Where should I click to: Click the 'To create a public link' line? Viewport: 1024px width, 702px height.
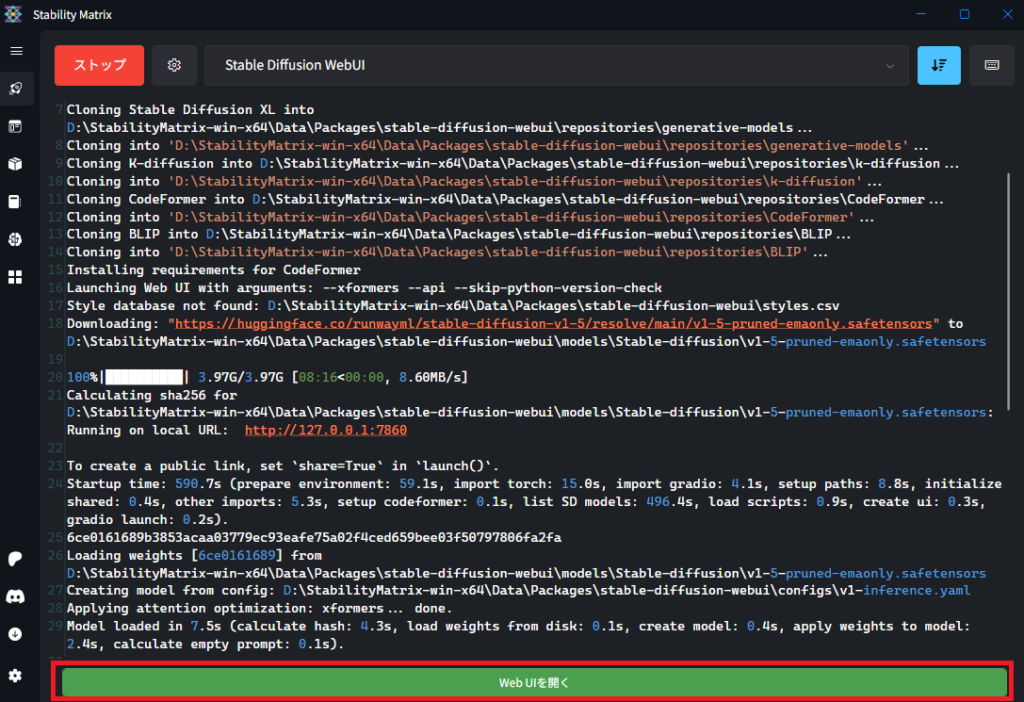[283, 466]
